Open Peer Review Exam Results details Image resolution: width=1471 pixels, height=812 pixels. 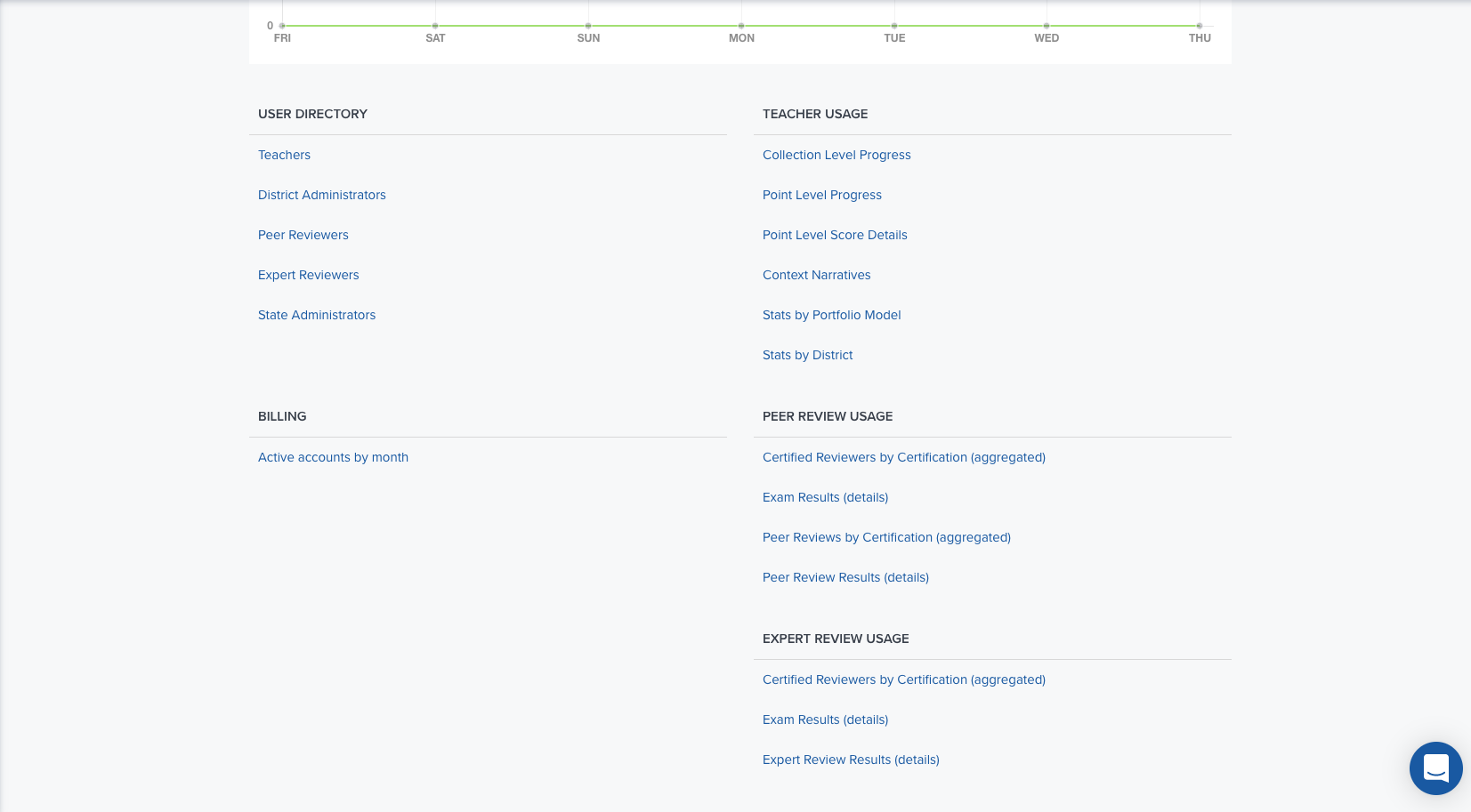825,497
